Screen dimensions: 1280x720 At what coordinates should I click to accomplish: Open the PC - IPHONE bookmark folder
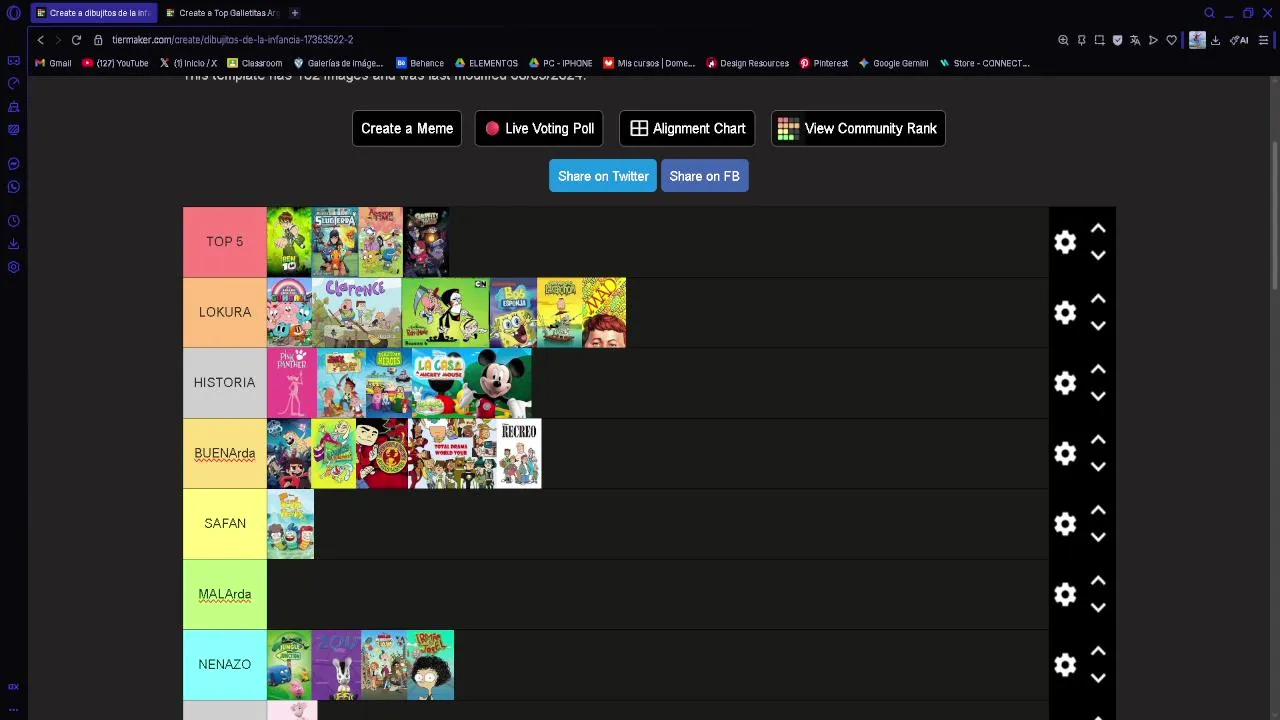(561, 63)
